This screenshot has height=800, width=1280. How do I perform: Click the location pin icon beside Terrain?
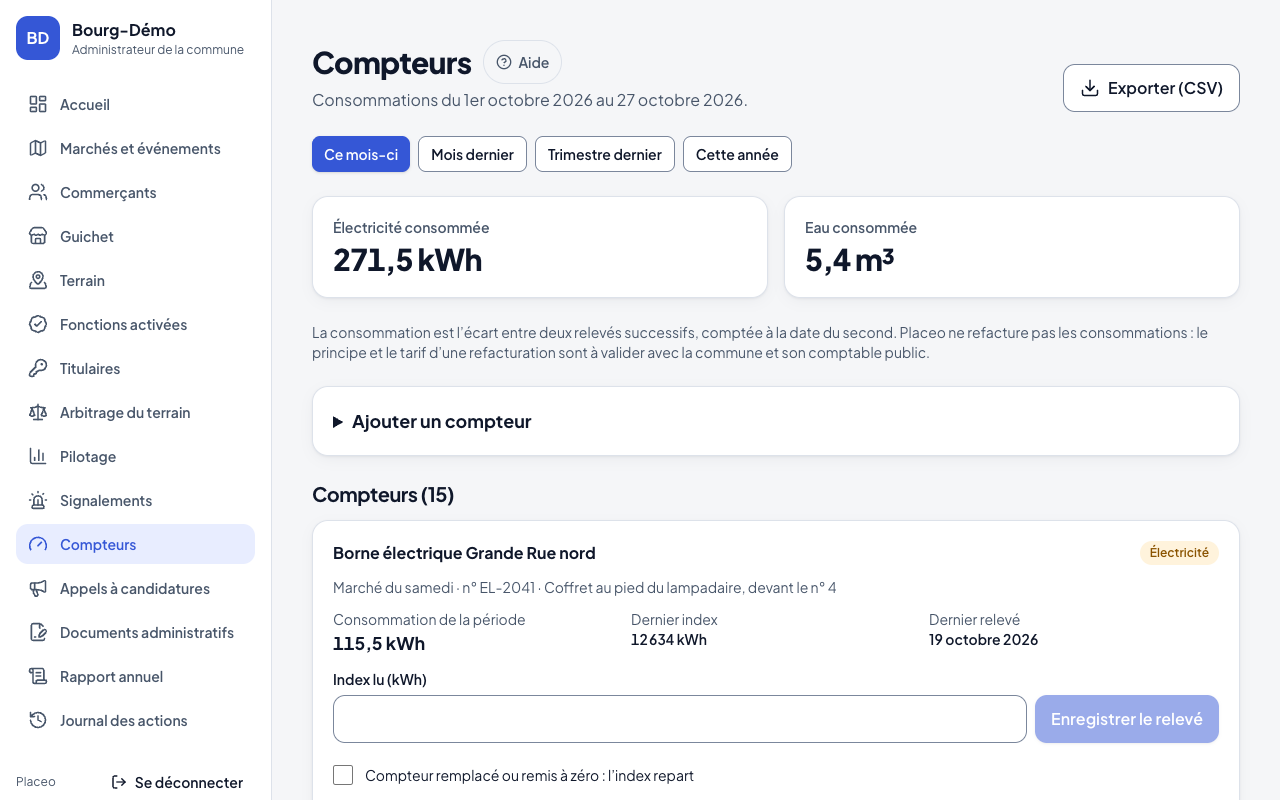pos(38,281)
